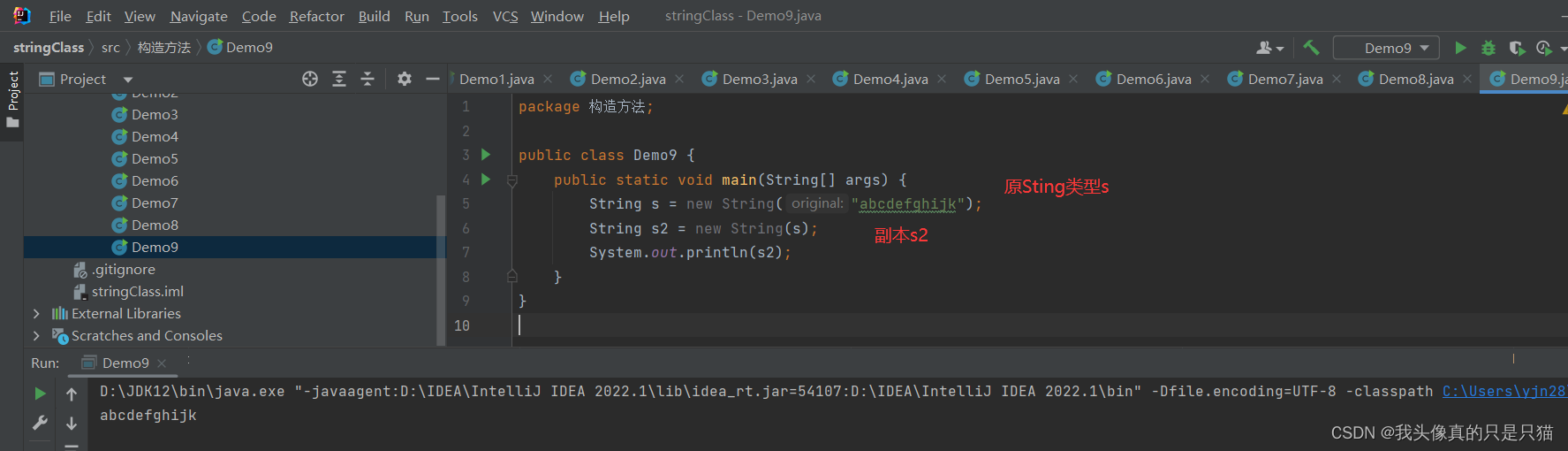1568x451 pixels.
Task: Switch to Demo5.java editor tab
Action: [x=1022, y=79]
